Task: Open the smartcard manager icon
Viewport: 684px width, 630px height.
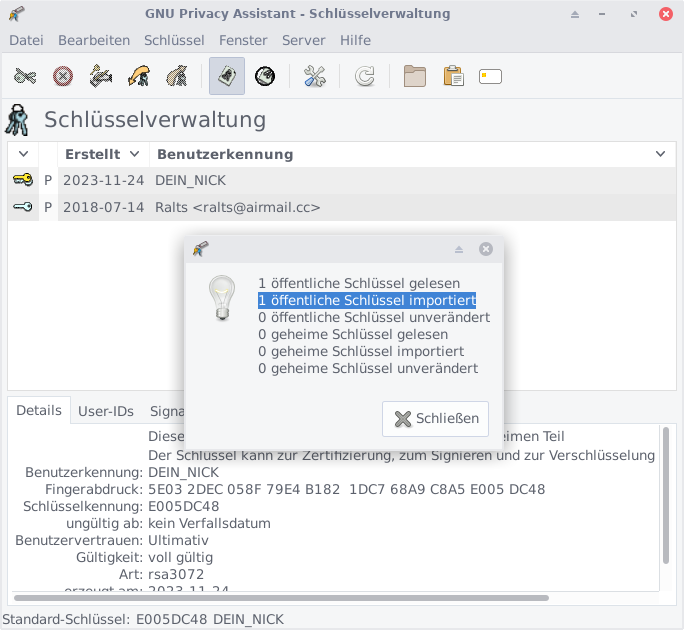Action: click(490, 76)
